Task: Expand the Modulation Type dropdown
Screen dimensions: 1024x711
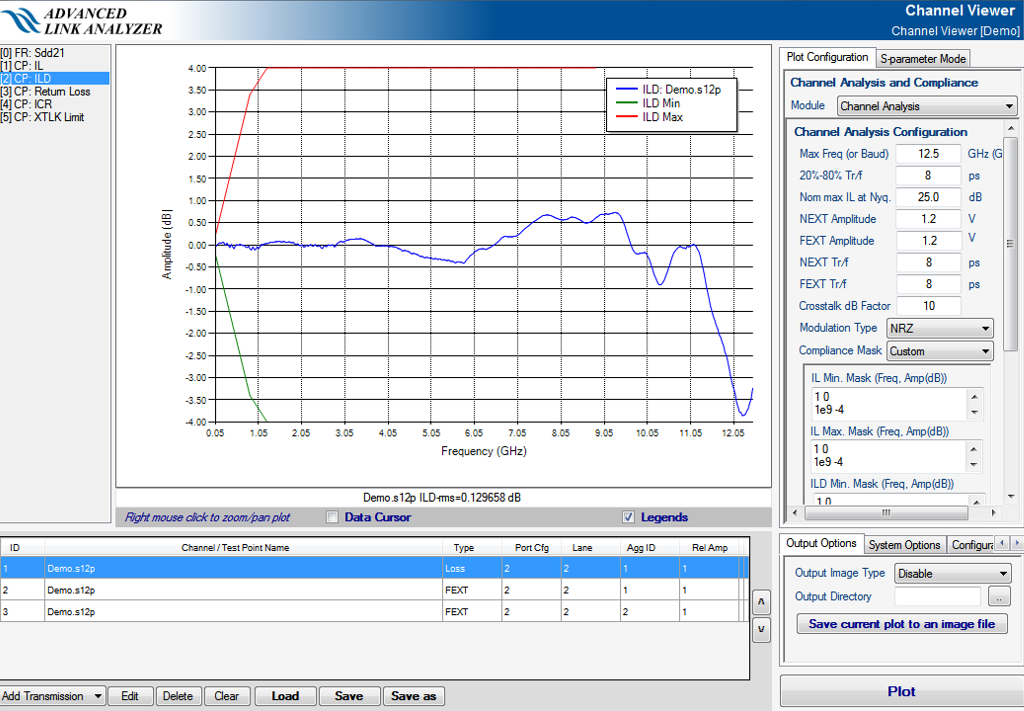Action: (939, 328)
